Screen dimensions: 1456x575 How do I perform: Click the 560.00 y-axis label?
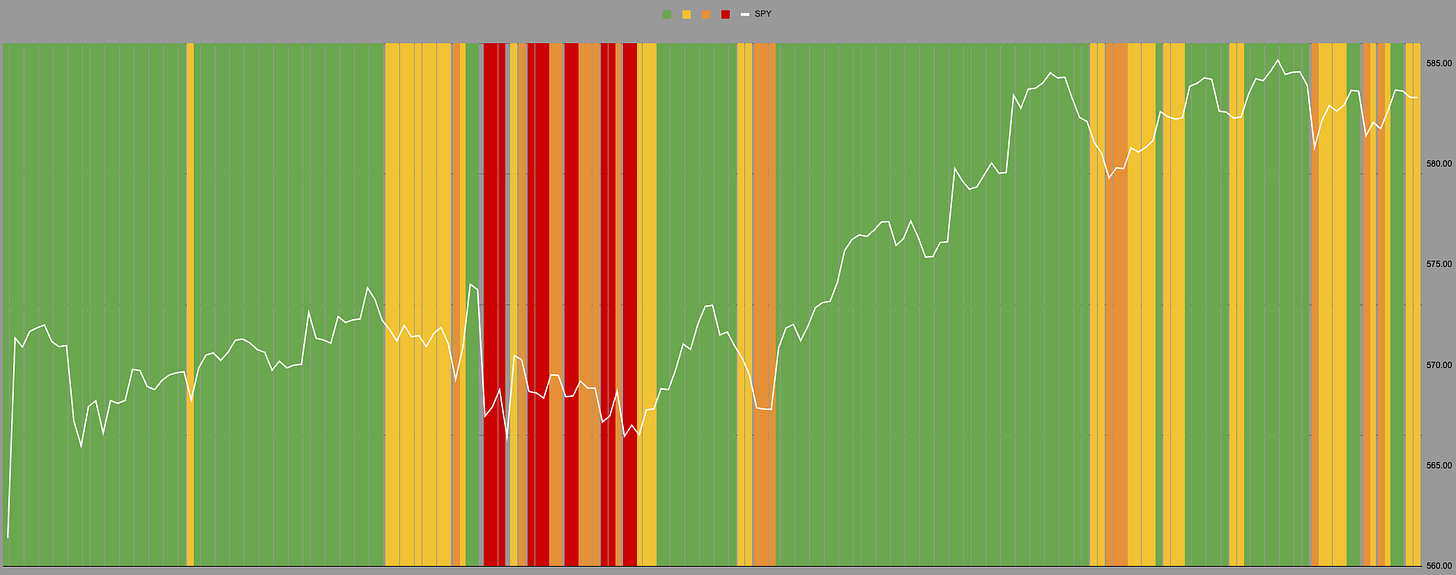click(x=1438, y=565)
